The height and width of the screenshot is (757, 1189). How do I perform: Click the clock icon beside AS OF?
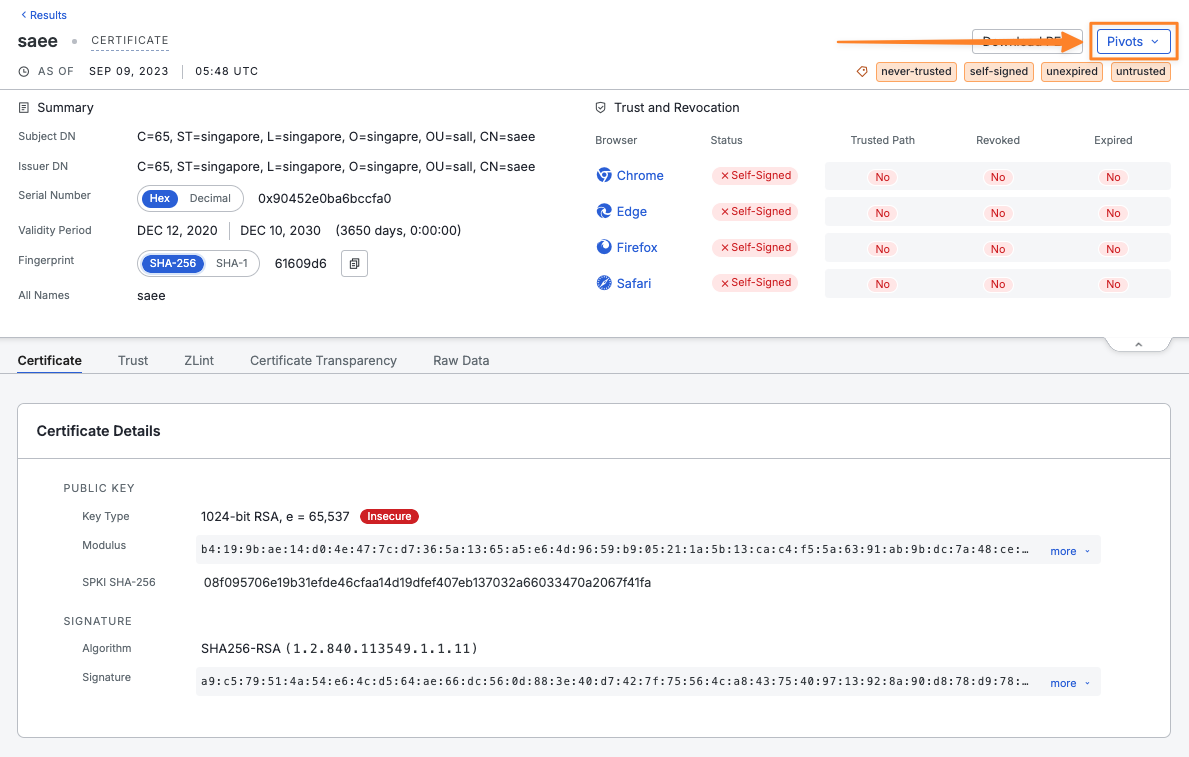[x=24, y=72]
